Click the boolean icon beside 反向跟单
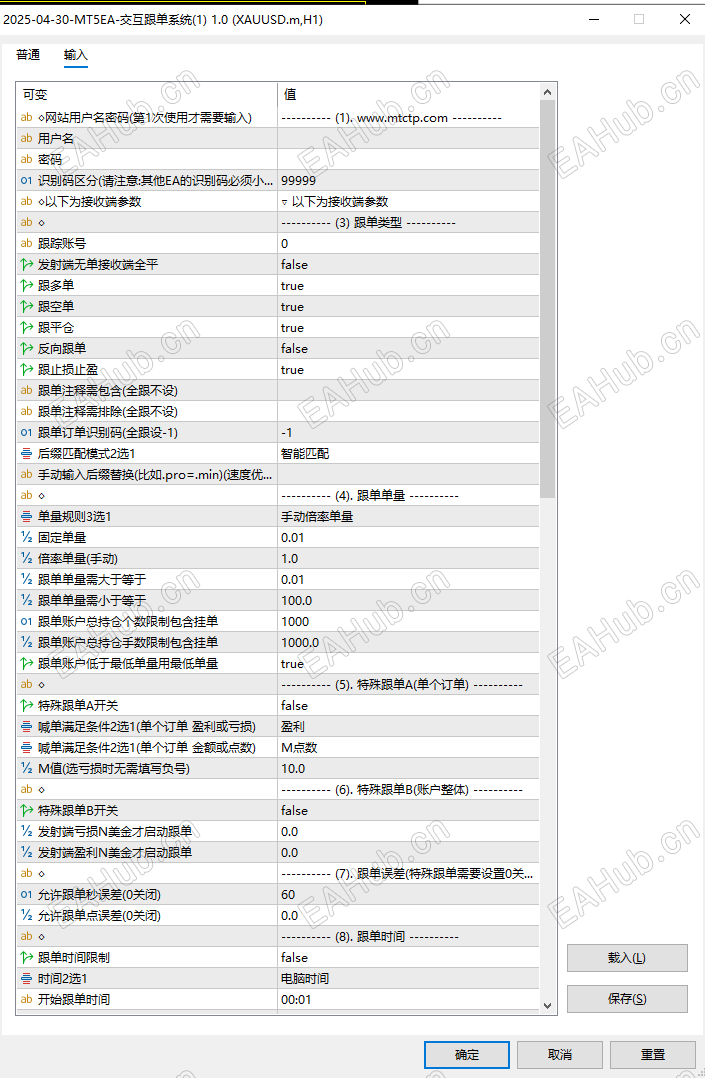Image resolution: width=705 pixels, height=1078 pixels. [26, 348]
